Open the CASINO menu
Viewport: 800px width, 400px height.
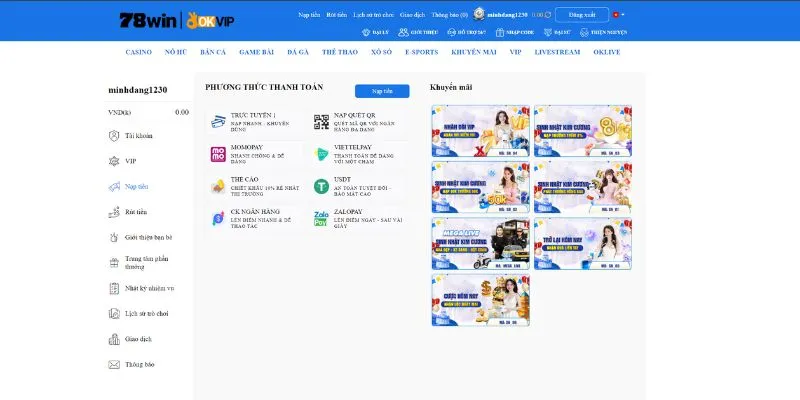tap(139, 52)
